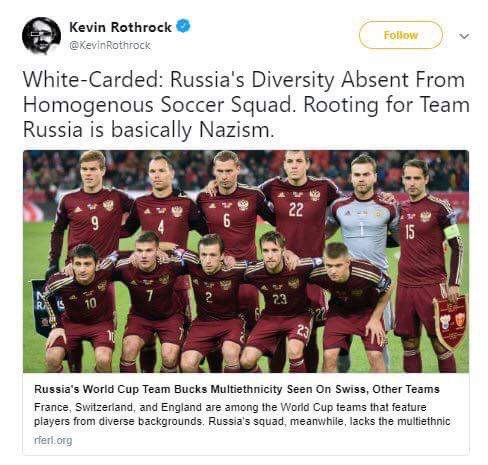Click the number 9 jersey in photo

pos(95,223)
